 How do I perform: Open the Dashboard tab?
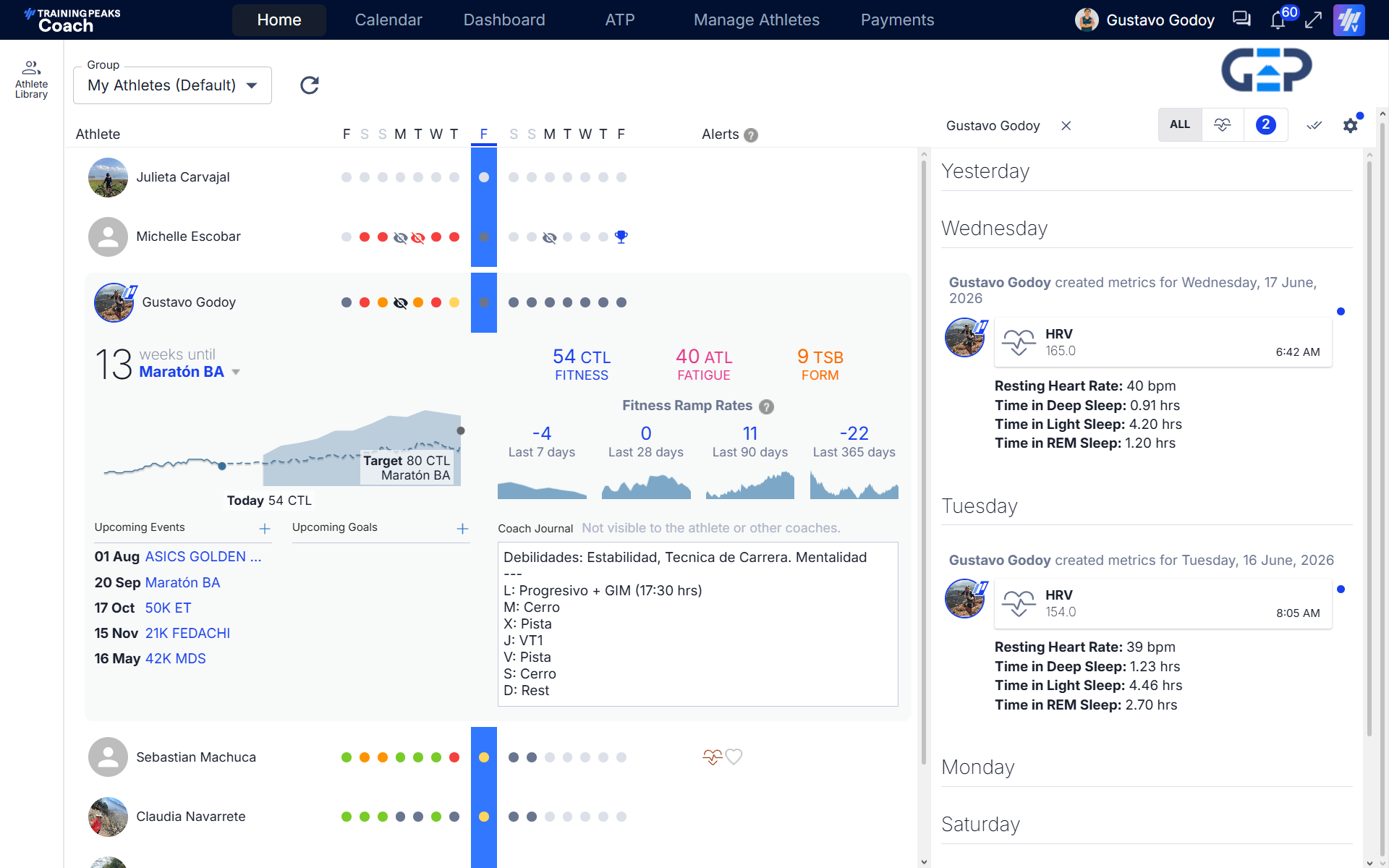(x=504, y=20)
